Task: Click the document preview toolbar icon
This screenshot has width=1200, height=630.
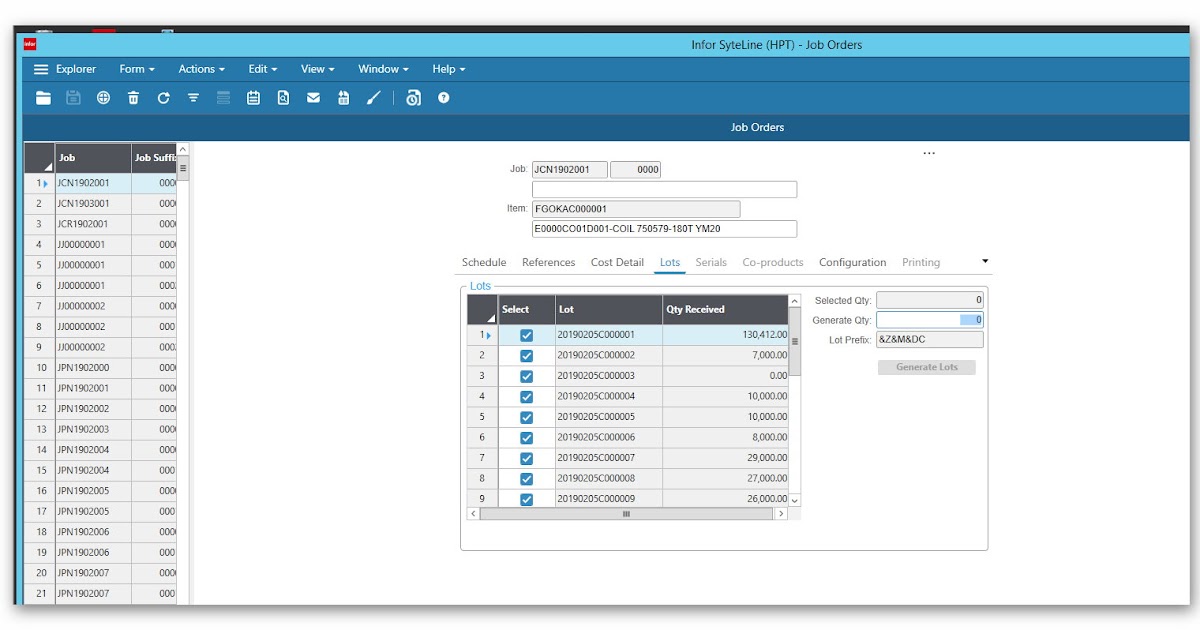Action: (x=283, y=97)
